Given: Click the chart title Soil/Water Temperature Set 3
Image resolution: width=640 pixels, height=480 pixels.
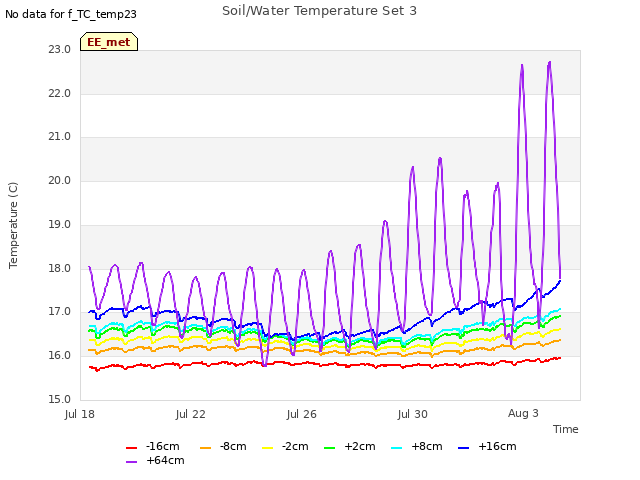Looking at the screenshot, I should click(x=319, y=11).
